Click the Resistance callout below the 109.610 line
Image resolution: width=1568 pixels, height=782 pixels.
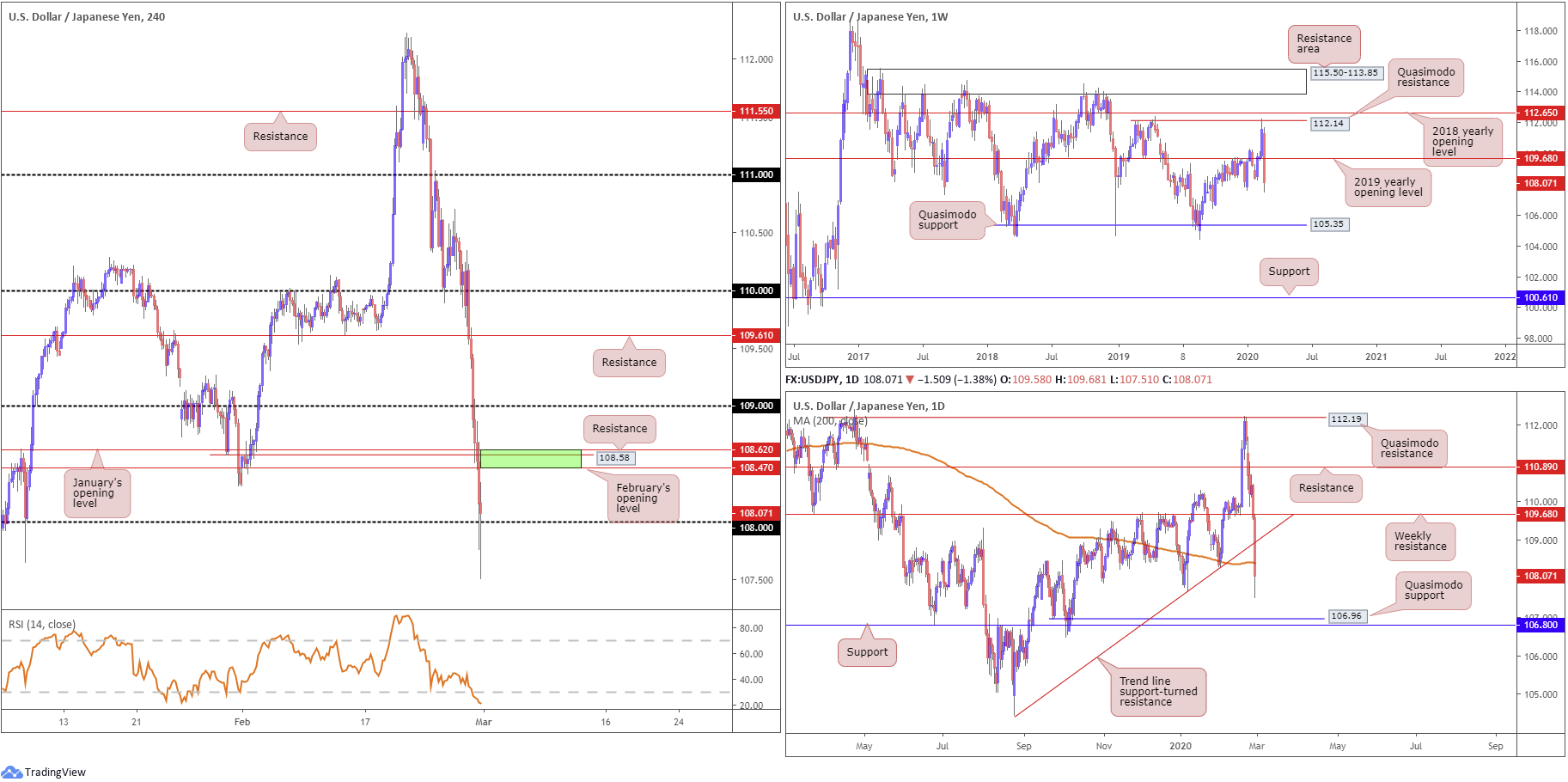pyautogui.click(x=629, y=363)
